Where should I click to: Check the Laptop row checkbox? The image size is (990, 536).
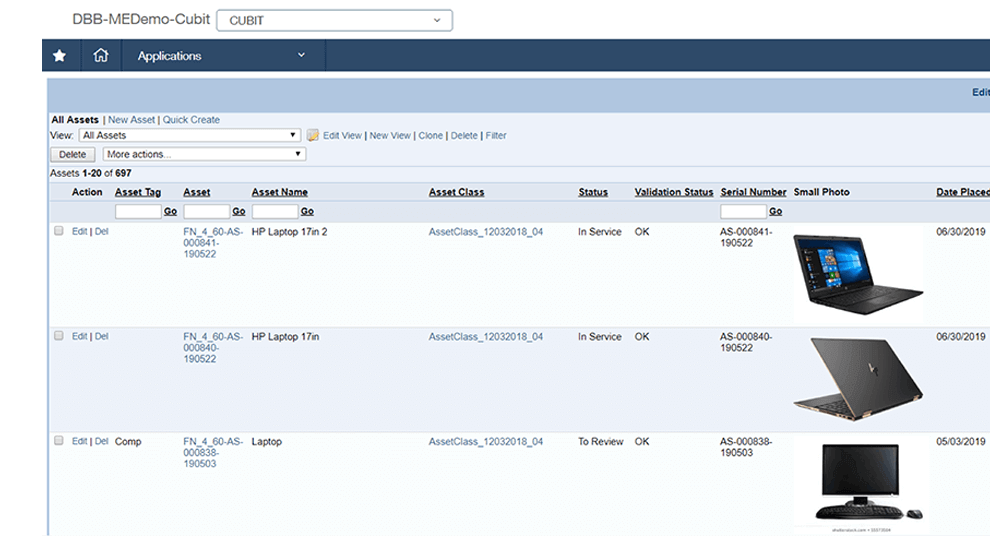pyautogui.click(x=59, y=441)
